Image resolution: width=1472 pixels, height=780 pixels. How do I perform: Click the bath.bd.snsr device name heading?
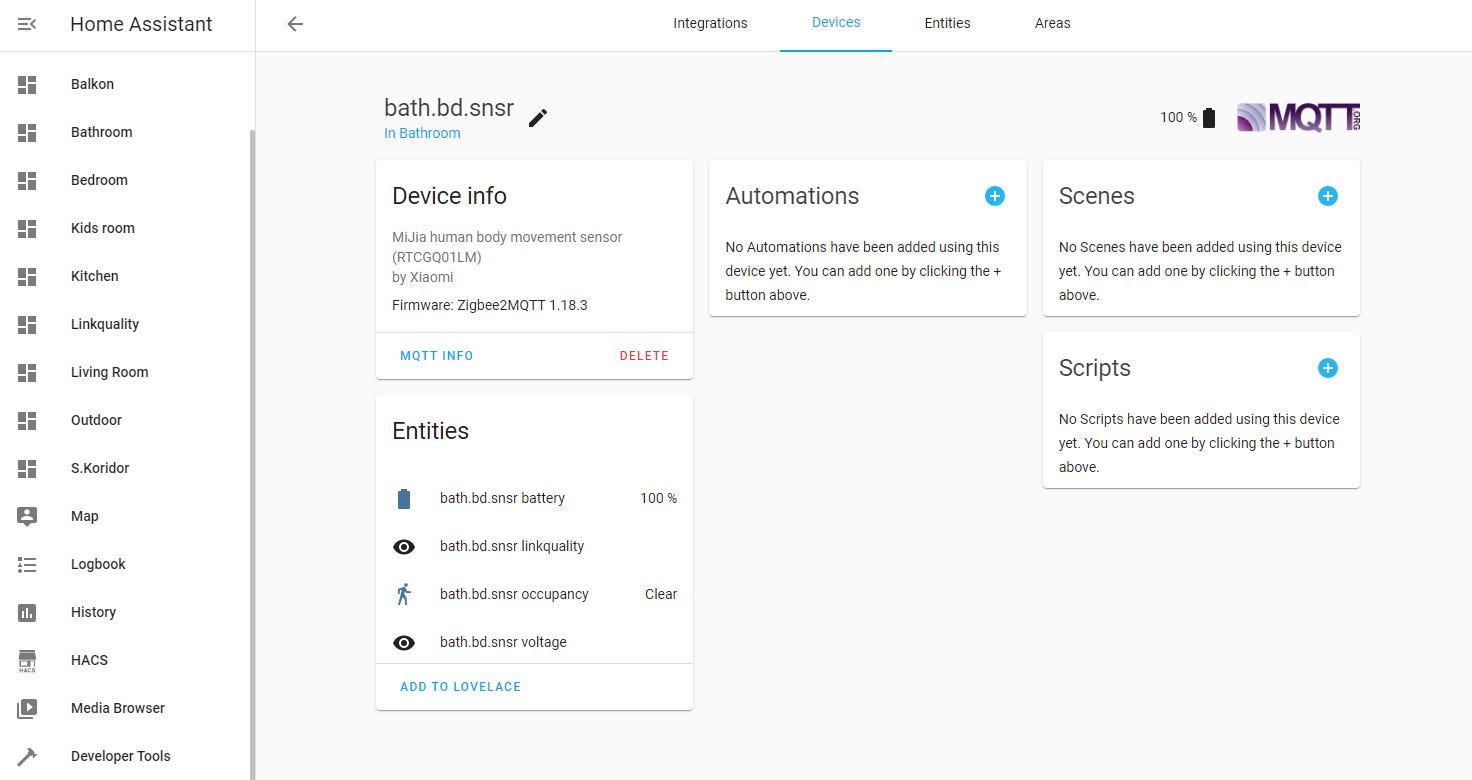pos(449,108)
